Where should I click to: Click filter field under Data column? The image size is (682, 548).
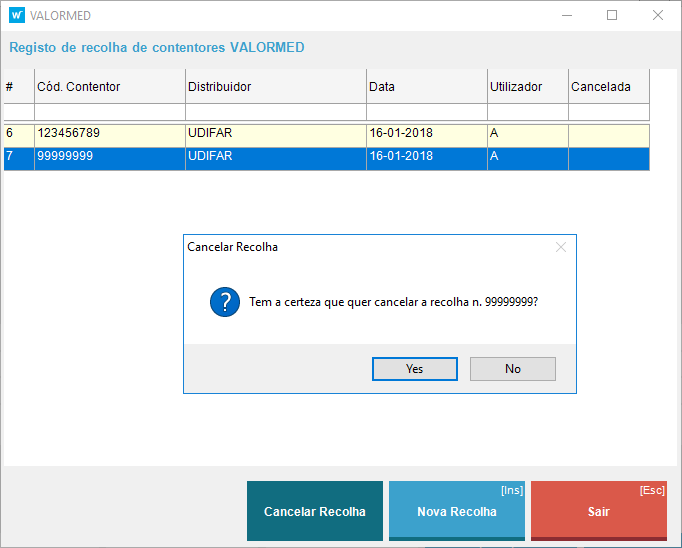426,112
